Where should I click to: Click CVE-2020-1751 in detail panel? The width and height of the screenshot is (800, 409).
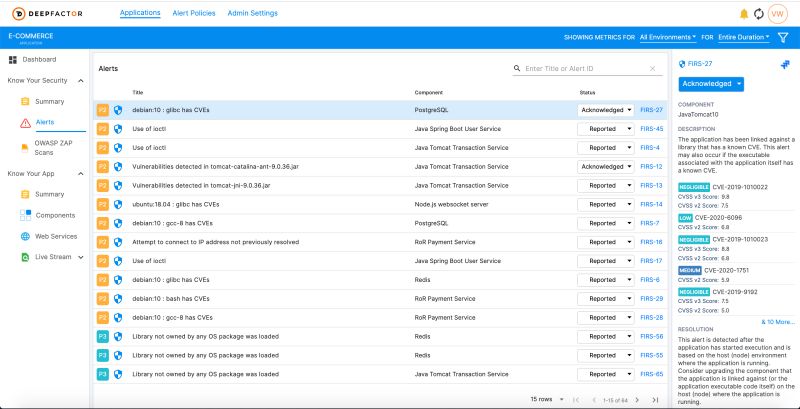click(727, 270)
